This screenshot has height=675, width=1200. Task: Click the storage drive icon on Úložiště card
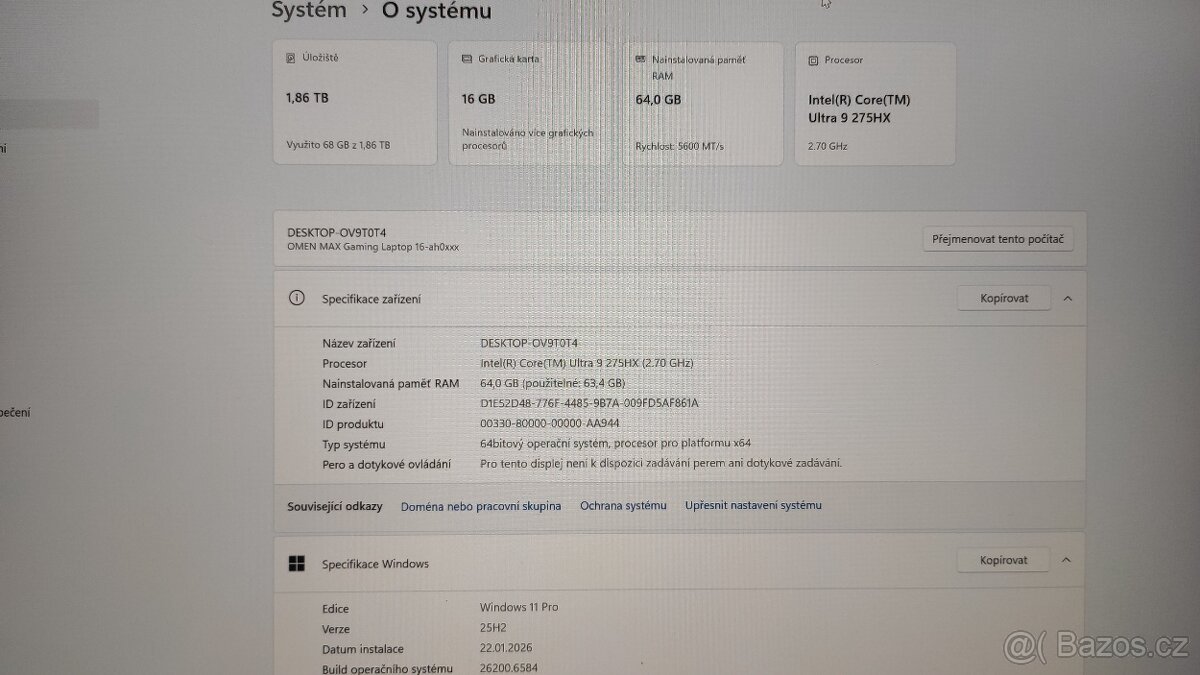(290, 57)
